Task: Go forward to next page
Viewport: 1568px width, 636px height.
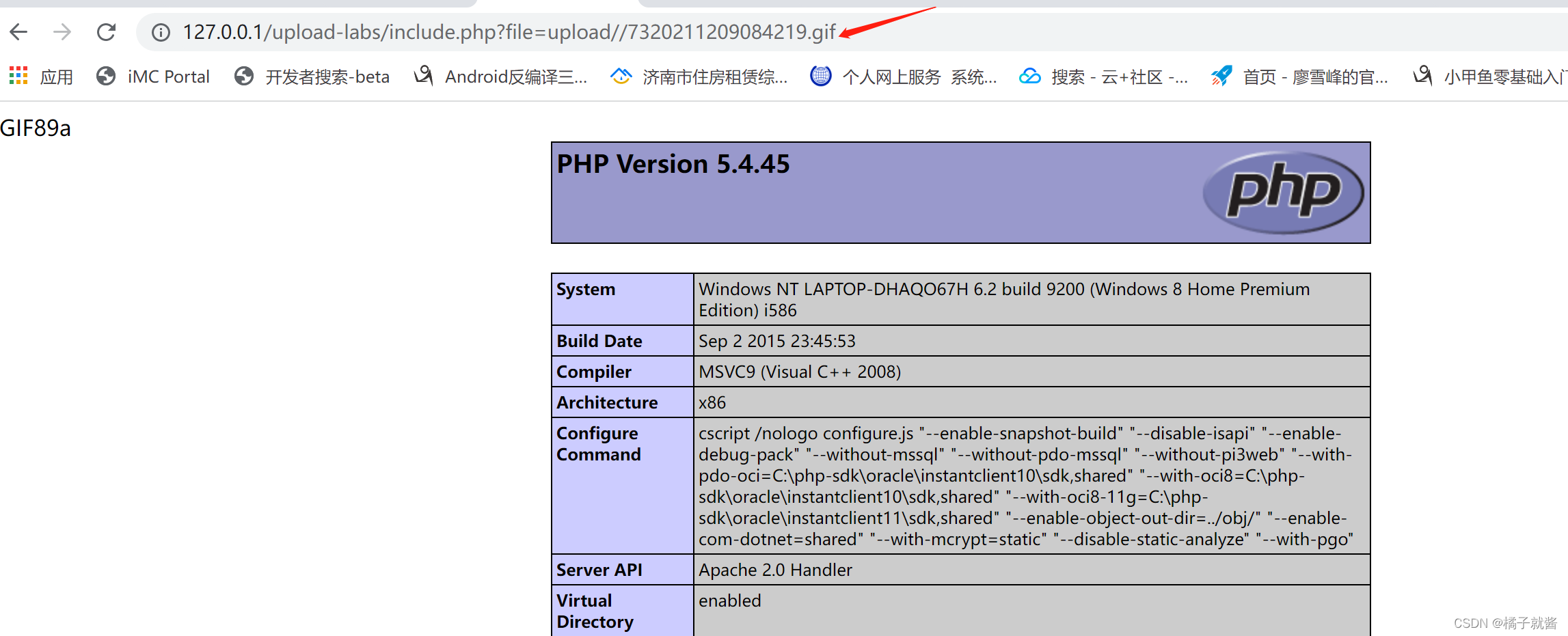Action: click(62, 31)
